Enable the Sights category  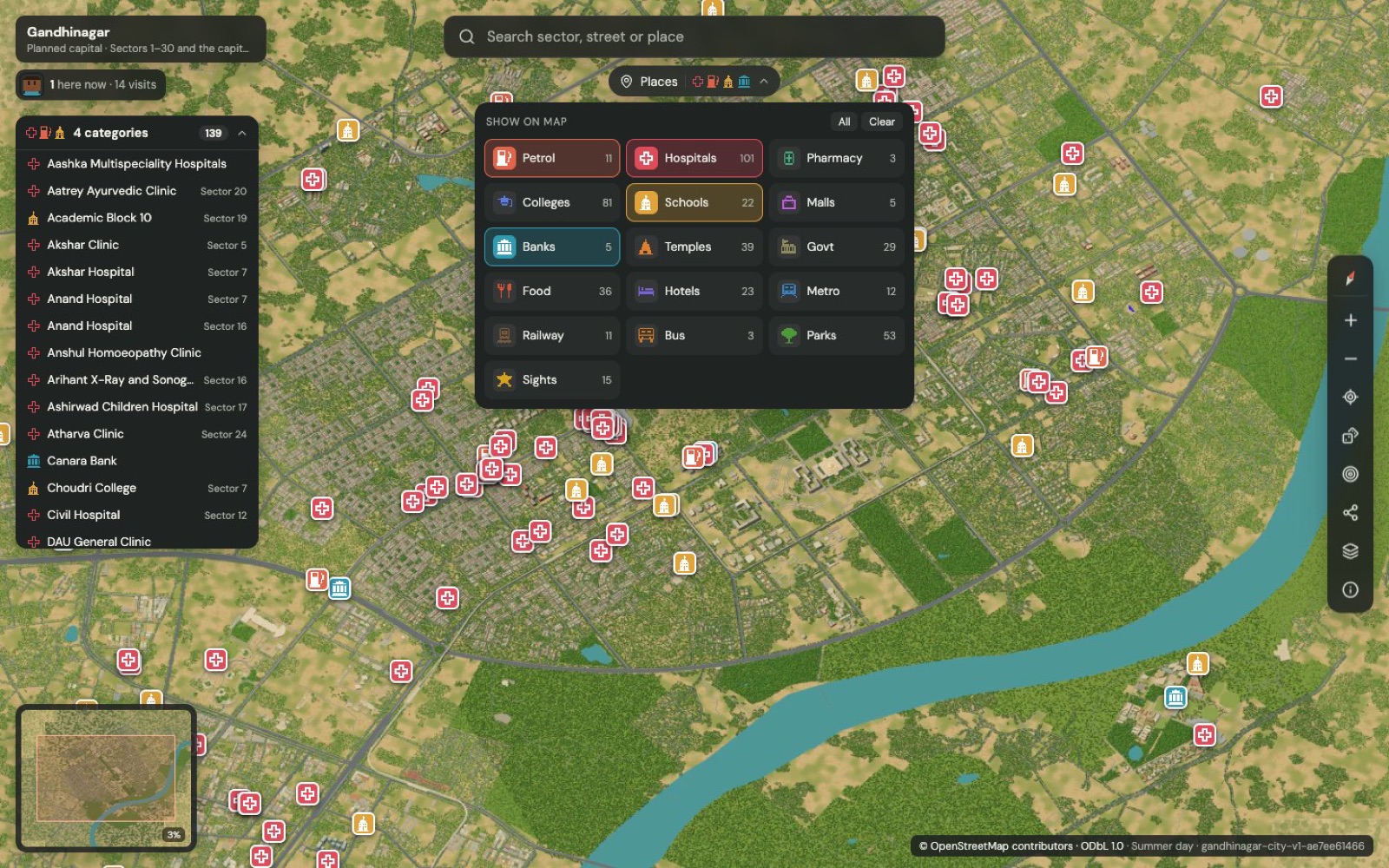(x=552, y=379)
